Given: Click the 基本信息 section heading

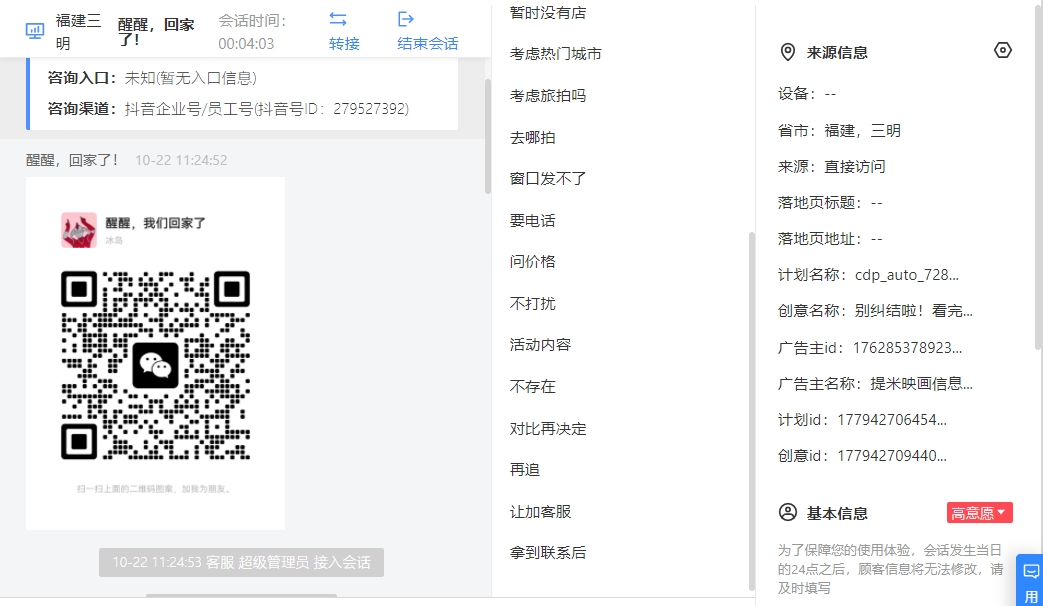Looking at the screenshot, I should [837, 514].
